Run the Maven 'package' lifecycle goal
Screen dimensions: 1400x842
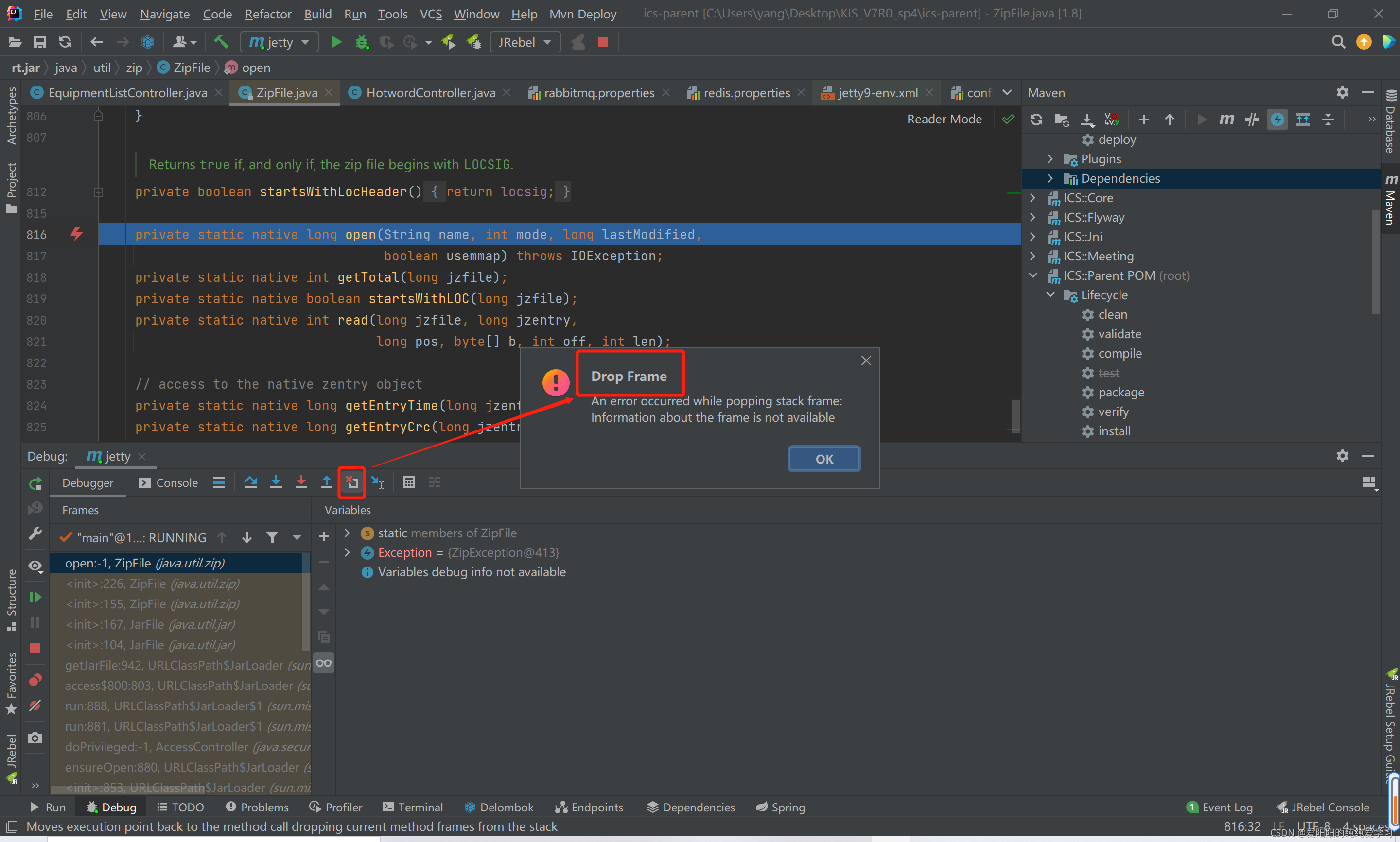coord(1121,393)
